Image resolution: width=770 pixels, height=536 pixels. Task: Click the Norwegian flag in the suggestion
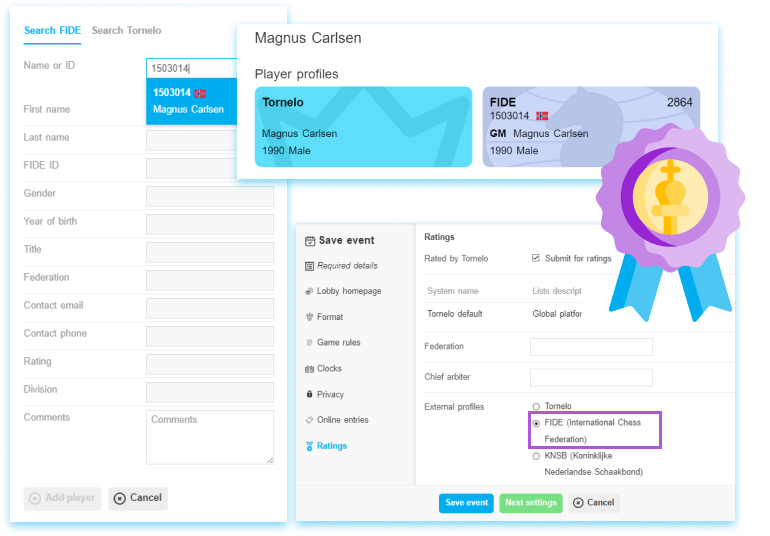click(200, 93)
